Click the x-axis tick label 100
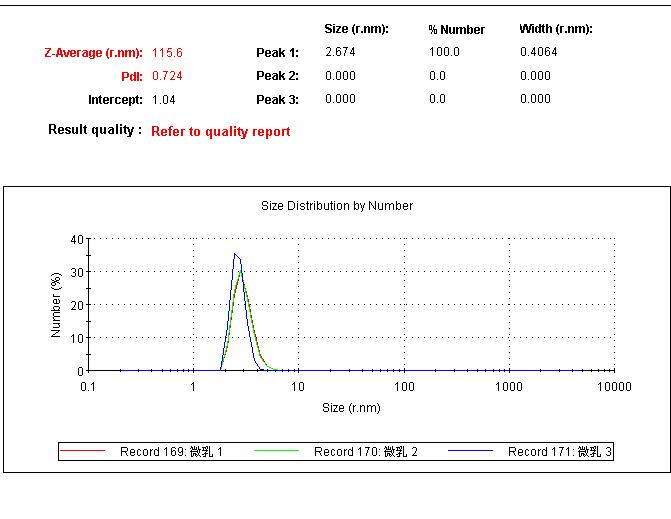671x519 pixels. pyautogui.click(x=404, y=387)
